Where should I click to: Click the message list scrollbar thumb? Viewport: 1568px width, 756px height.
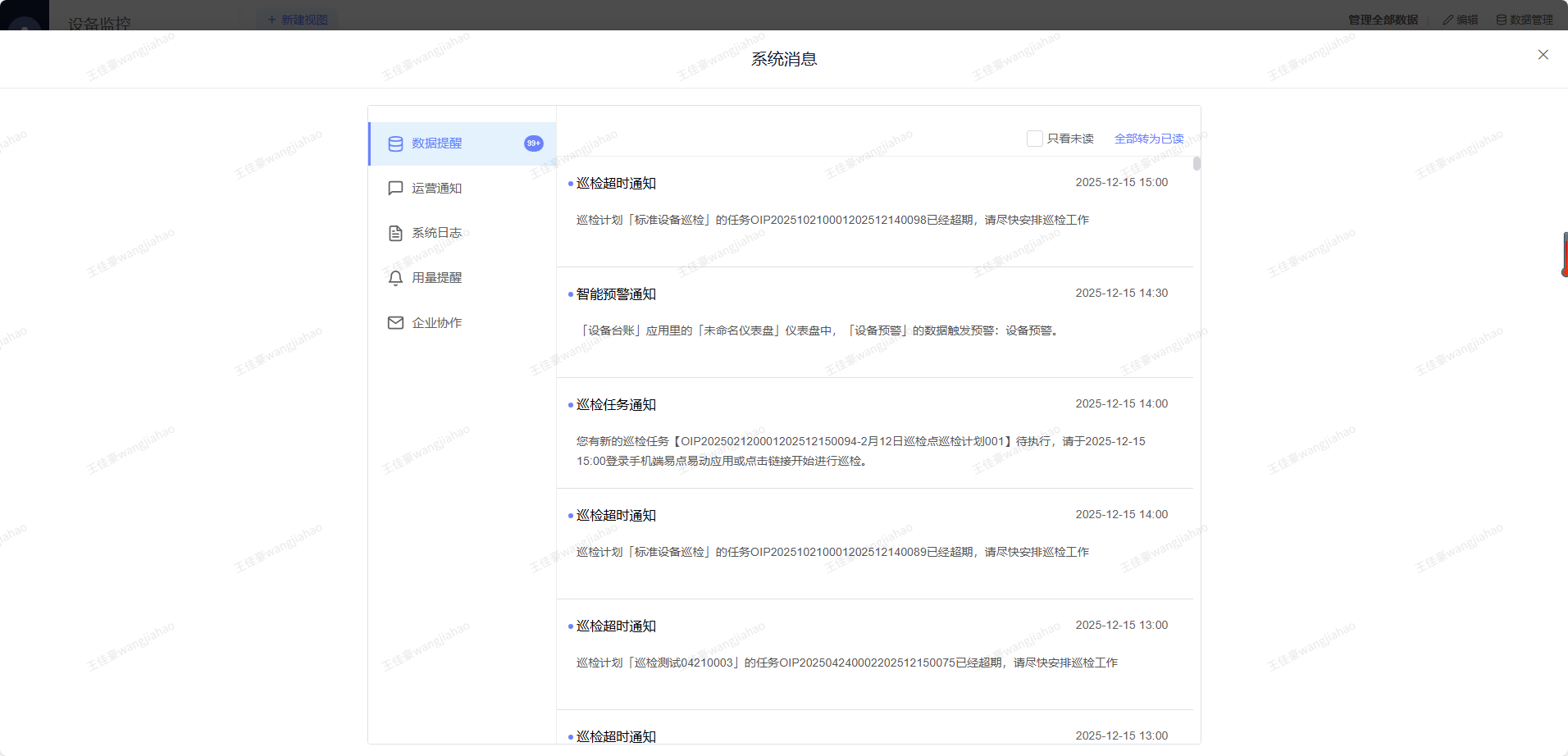click(x=1197, y=163)
